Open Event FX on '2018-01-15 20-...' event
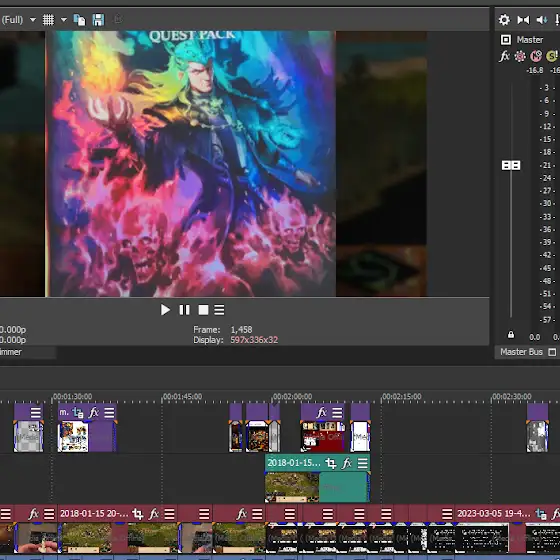 pyautogui.click(x=154, y=514)
